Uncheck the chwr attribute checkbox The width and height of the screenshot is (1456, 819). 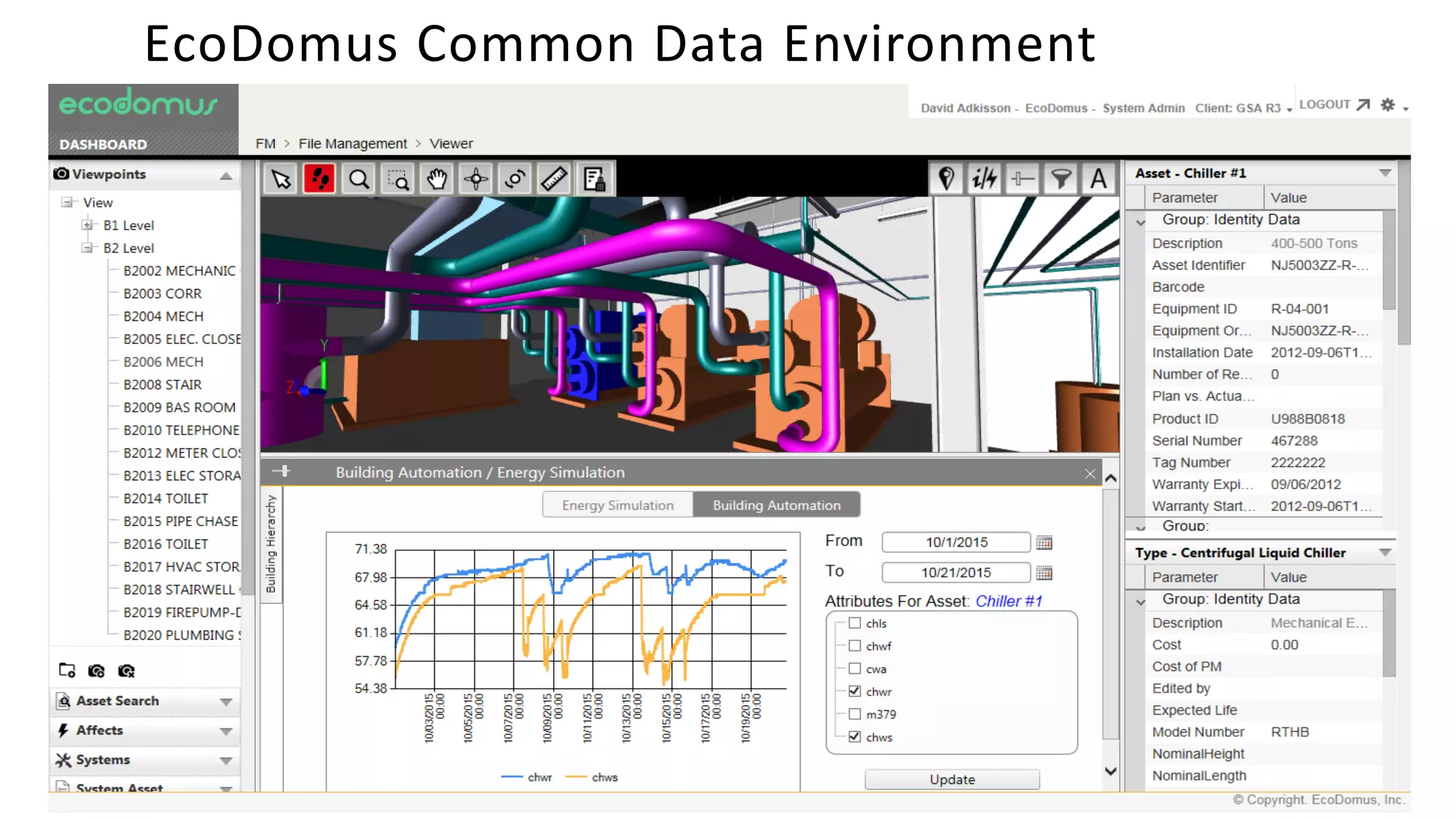coord(855,691)
